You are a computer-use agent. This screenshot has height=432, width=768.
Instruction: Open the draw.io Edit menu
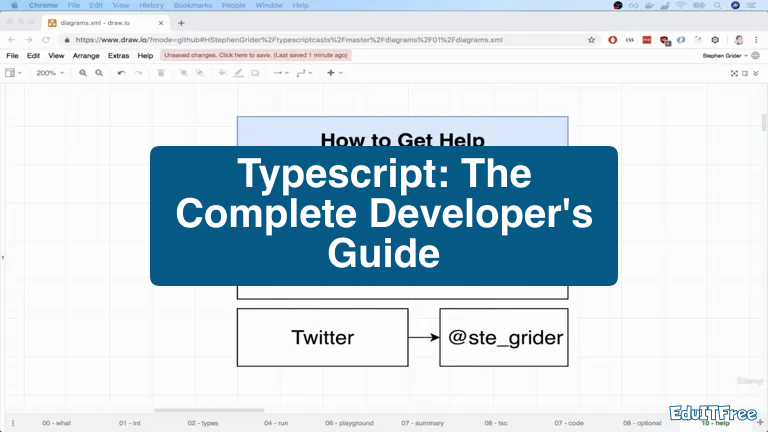pos(33,56)
